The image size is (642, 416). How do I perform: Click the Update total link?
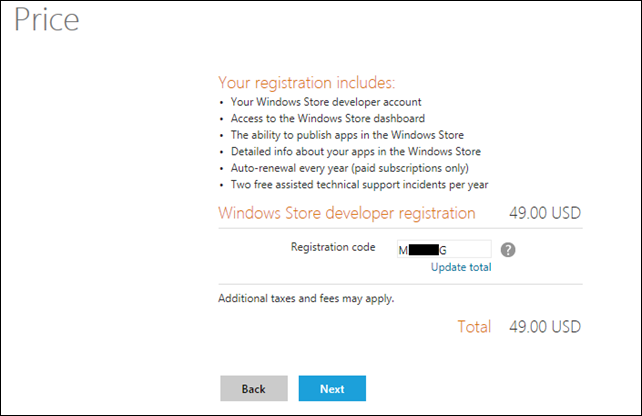coord(461,267)
